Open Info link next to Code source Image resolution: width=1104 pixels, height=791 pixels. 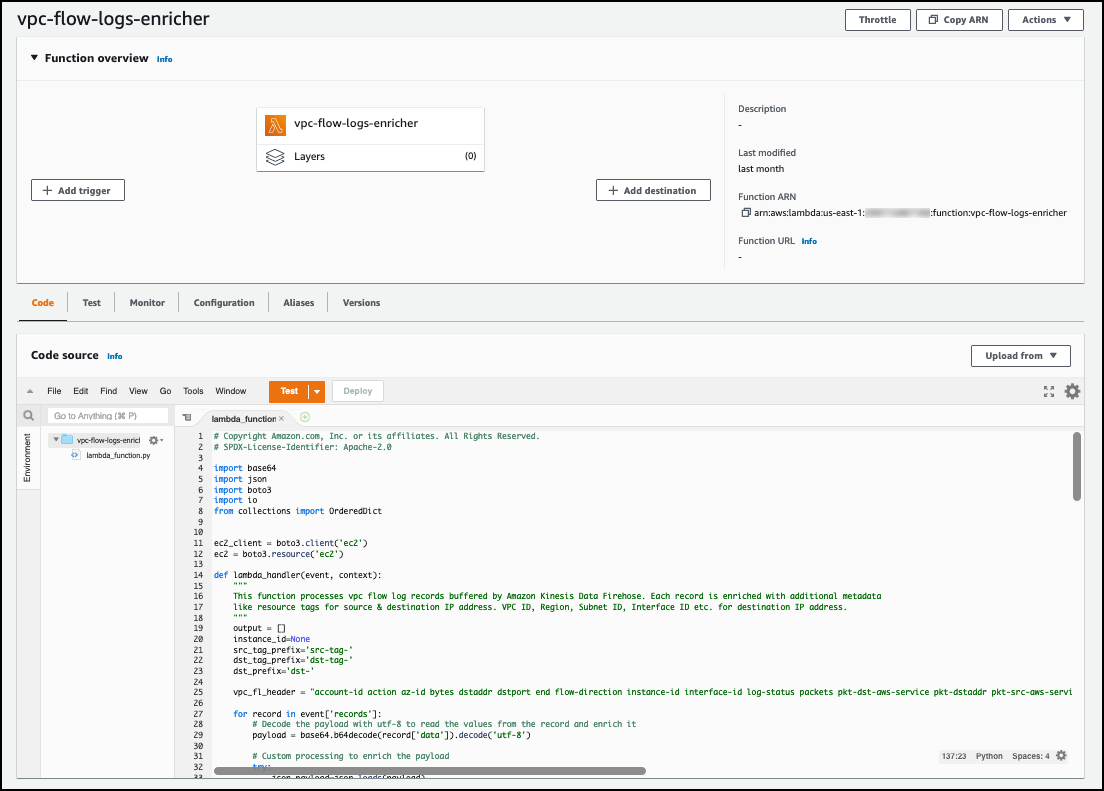coord(114,356)
